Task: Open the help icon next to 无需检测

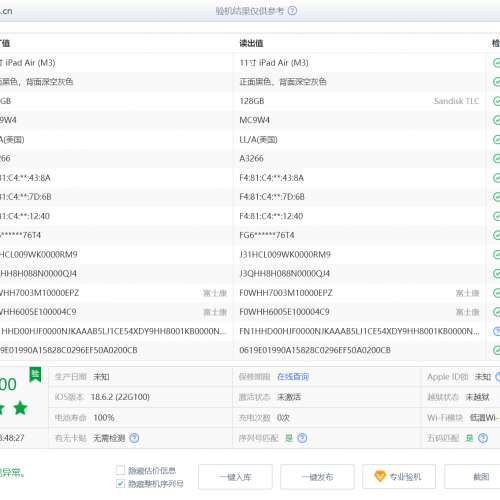Action: point(134,438)
